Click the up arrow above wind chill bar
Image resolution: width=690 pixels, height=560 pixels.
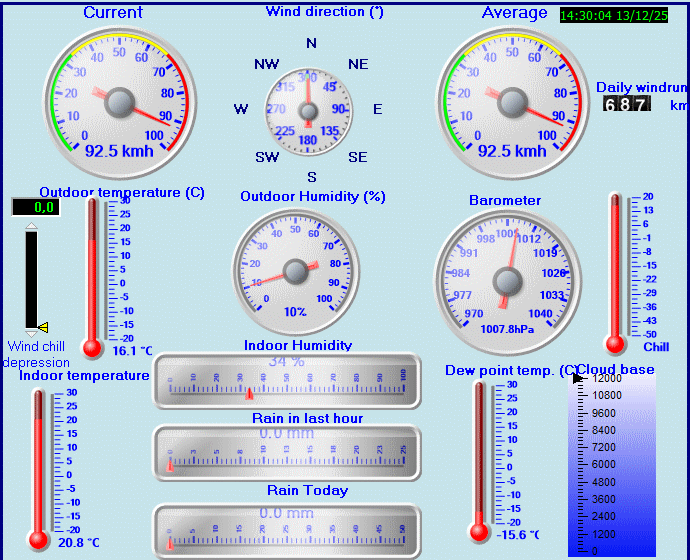point(31,227)
